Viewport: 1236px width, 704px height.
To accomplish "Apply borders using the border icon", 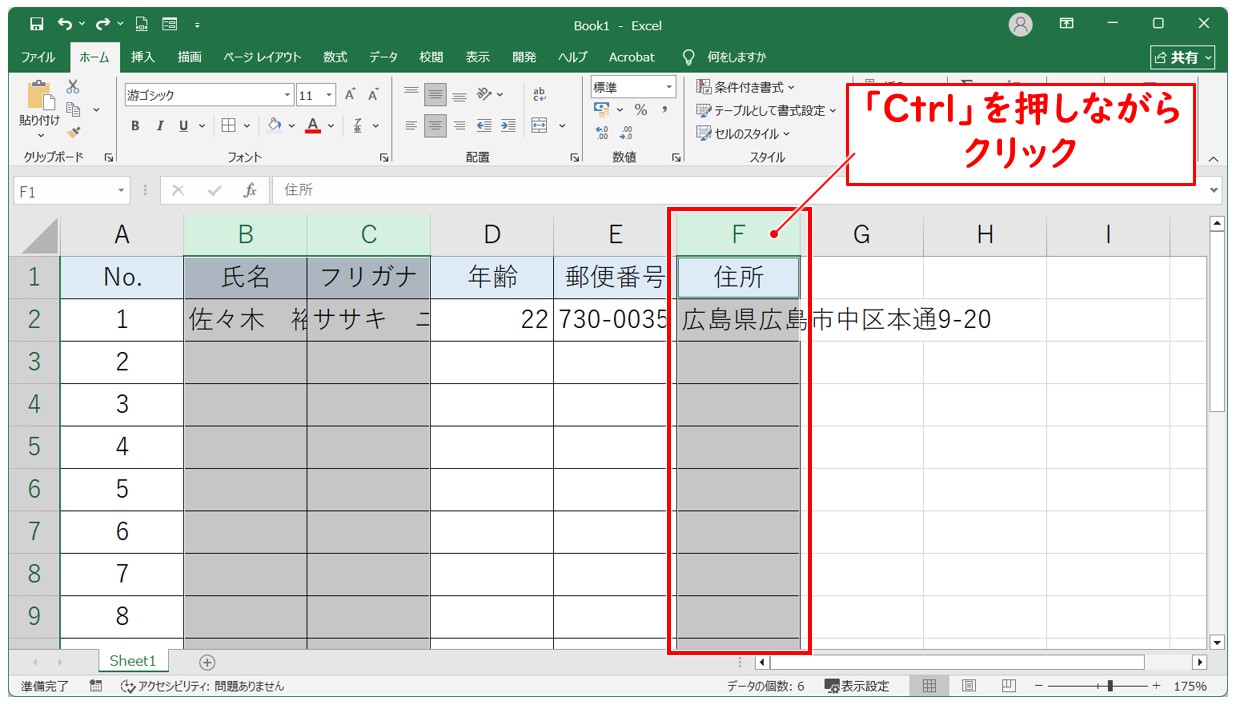I will (x=228, y=126).
